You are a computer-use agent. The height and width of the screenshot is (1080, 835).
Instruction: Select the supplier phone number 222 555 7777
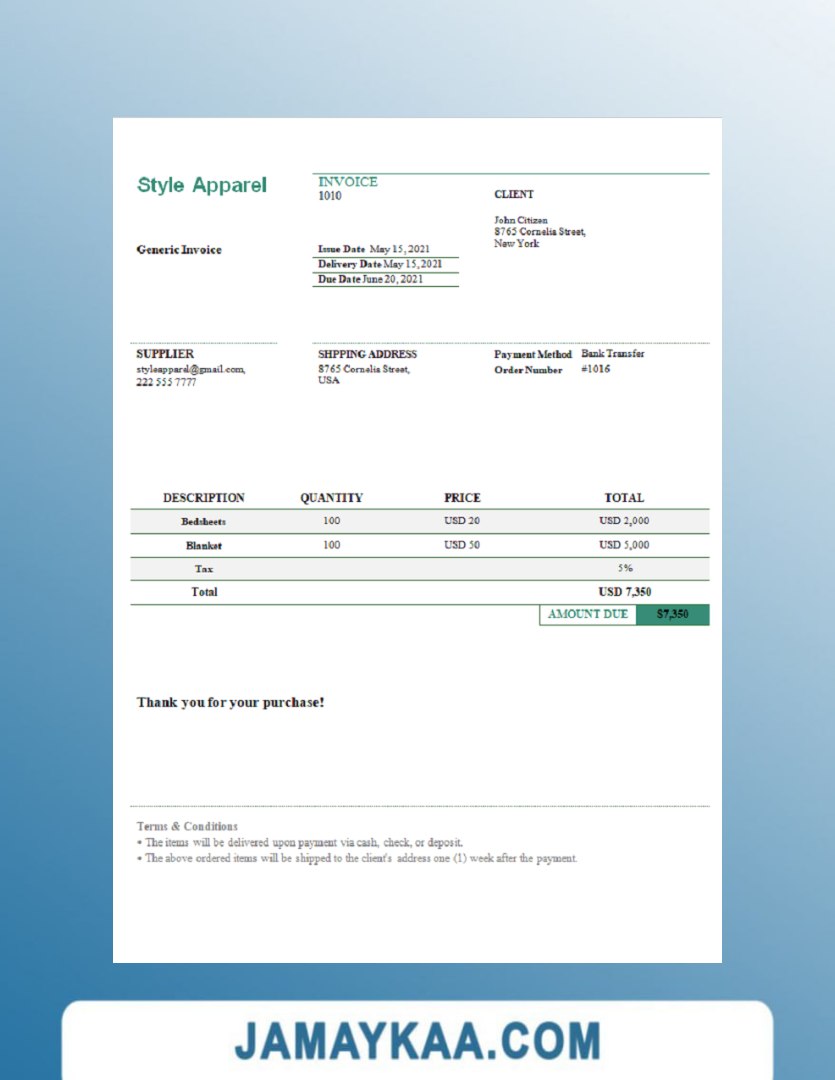click(x=166, y=382)
